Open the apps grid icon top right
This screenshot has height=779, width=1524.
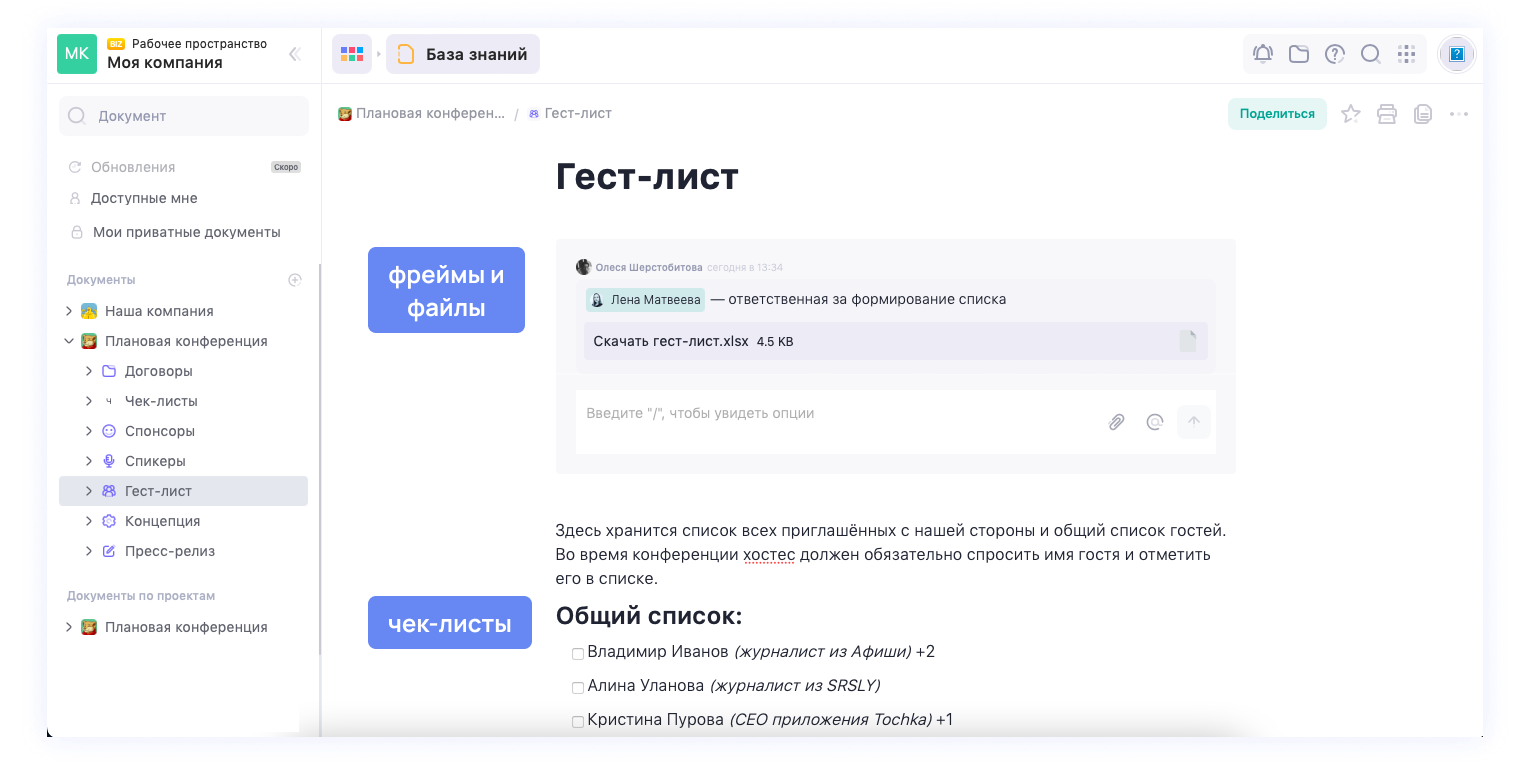pyautogui.click(x=1406, y=54)
